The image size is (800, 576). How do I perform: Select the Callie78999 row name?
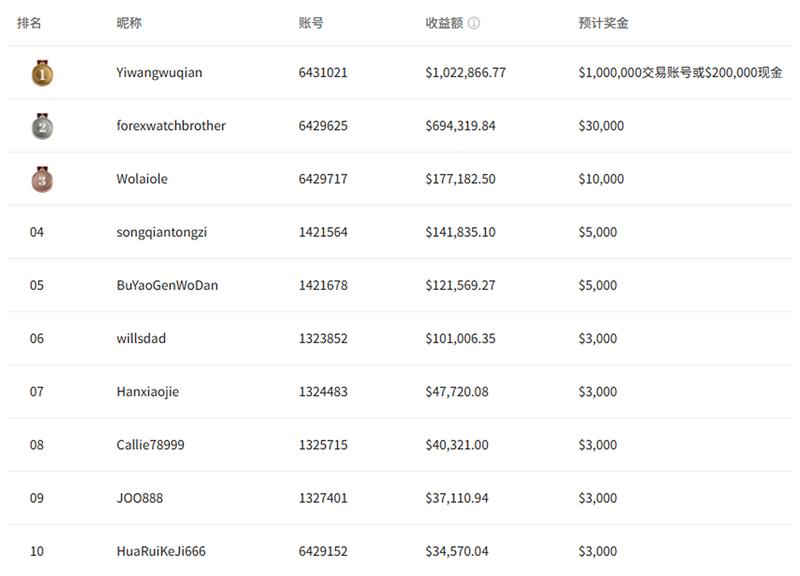pyautogui.click(x=151, y=445)
